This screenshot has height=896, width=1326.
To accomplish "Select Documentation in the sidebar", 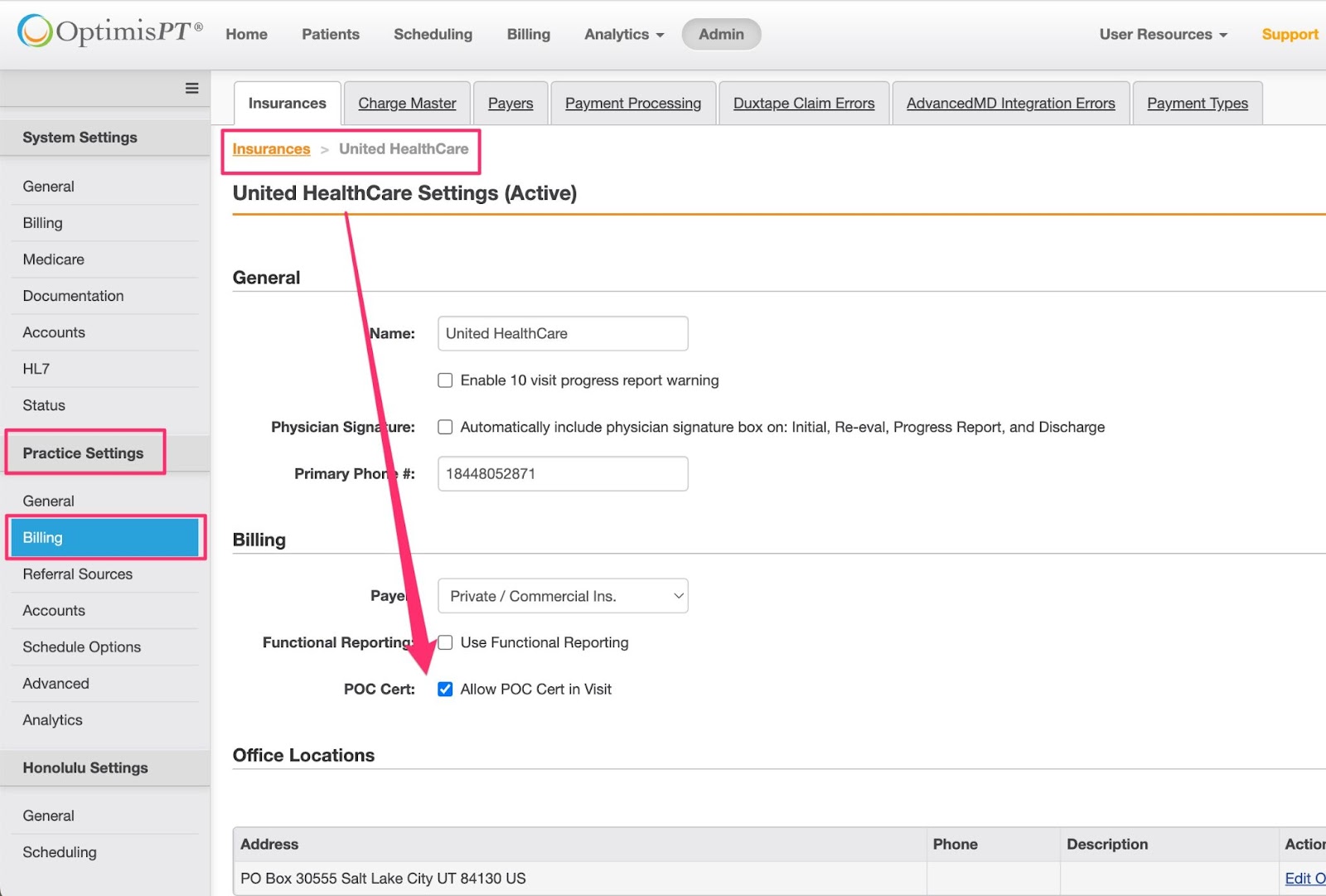I will [105, 296].
